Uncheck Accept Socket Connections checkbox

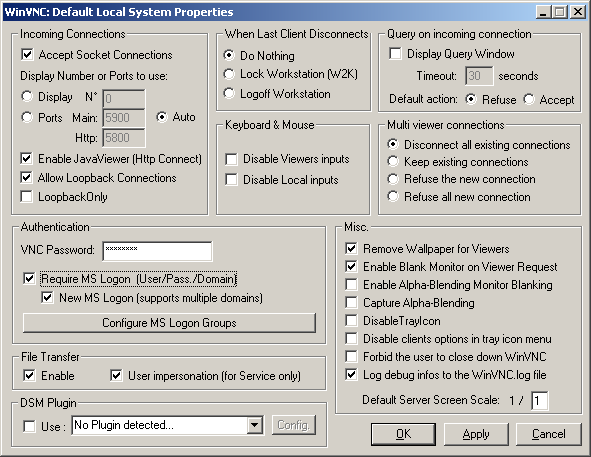coord(27,54)
